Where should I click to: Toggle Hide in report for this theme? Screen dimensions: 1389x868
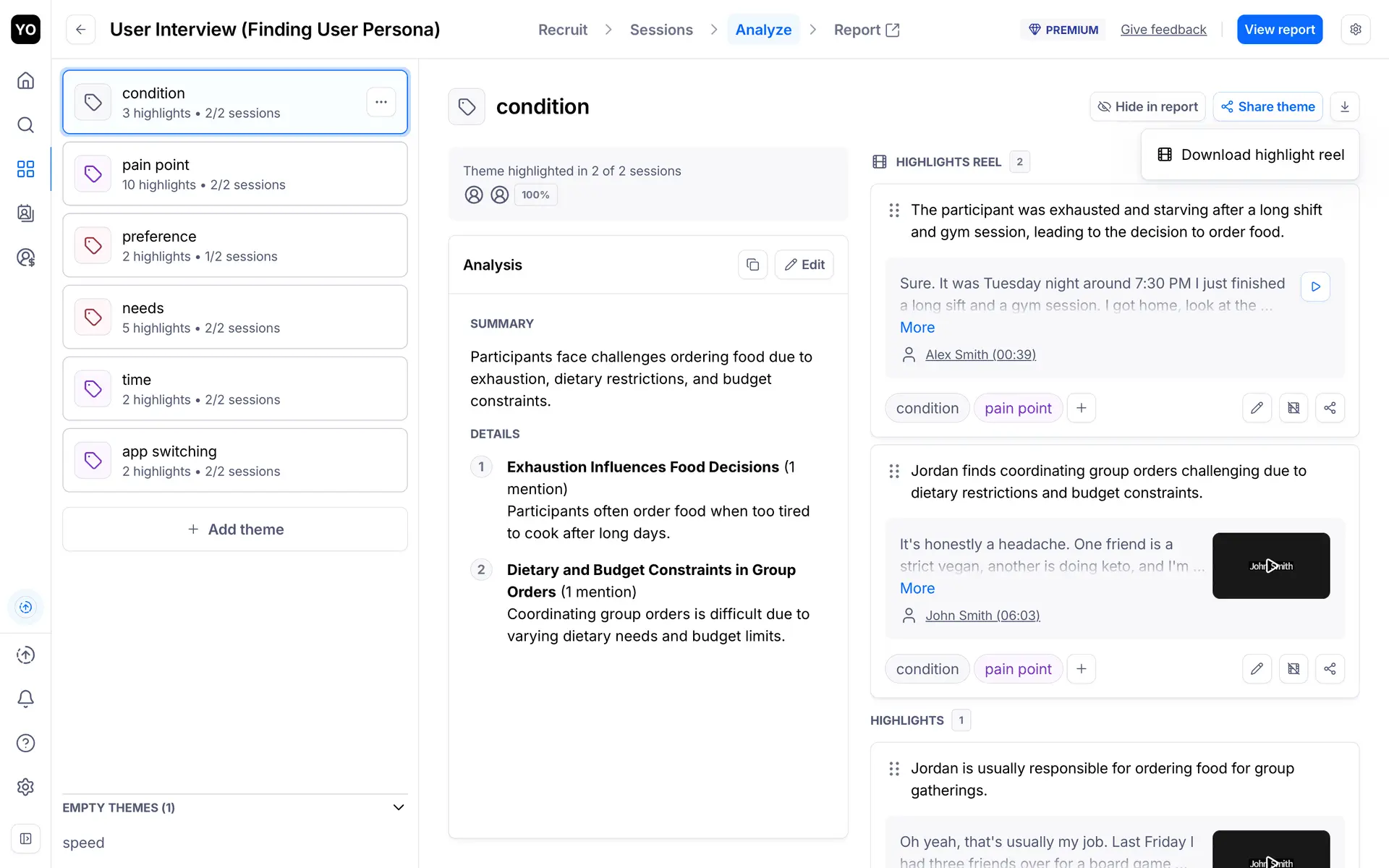click(1147, 107)
